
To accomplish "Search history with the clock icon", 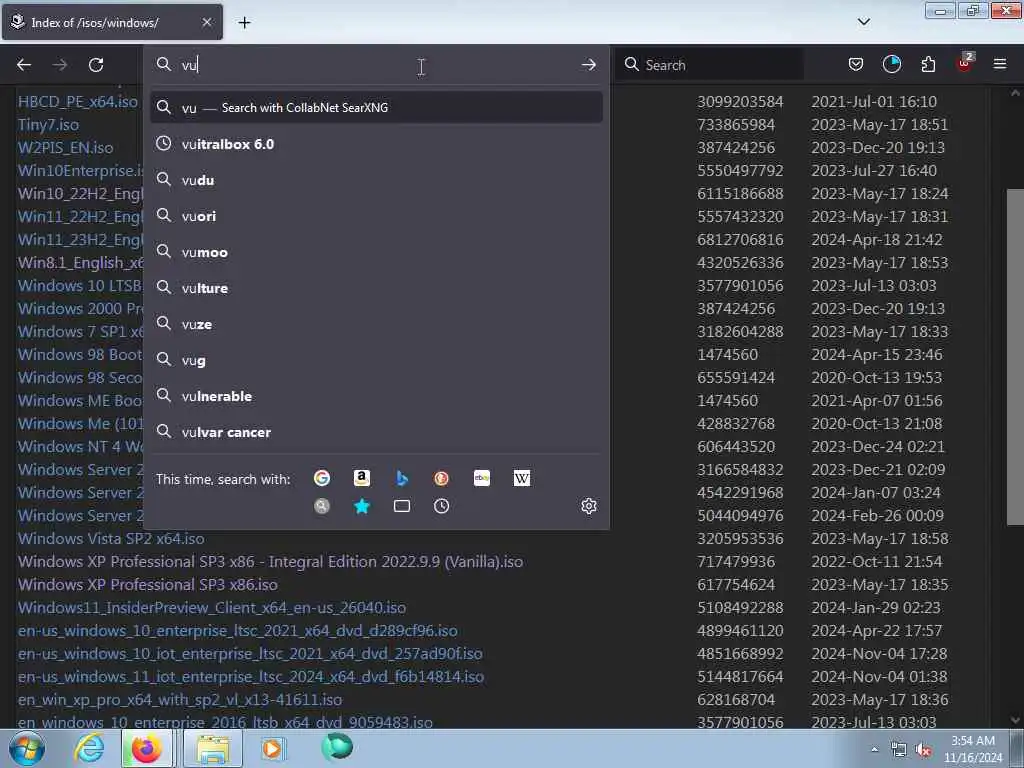I will tap(441, 506).
